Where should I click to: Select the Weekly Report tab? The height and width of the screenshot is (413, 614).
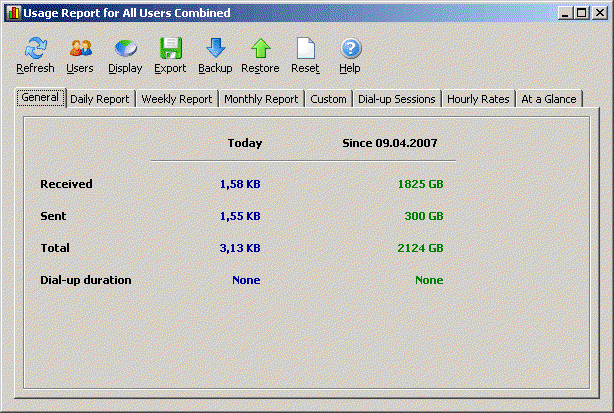177,99
